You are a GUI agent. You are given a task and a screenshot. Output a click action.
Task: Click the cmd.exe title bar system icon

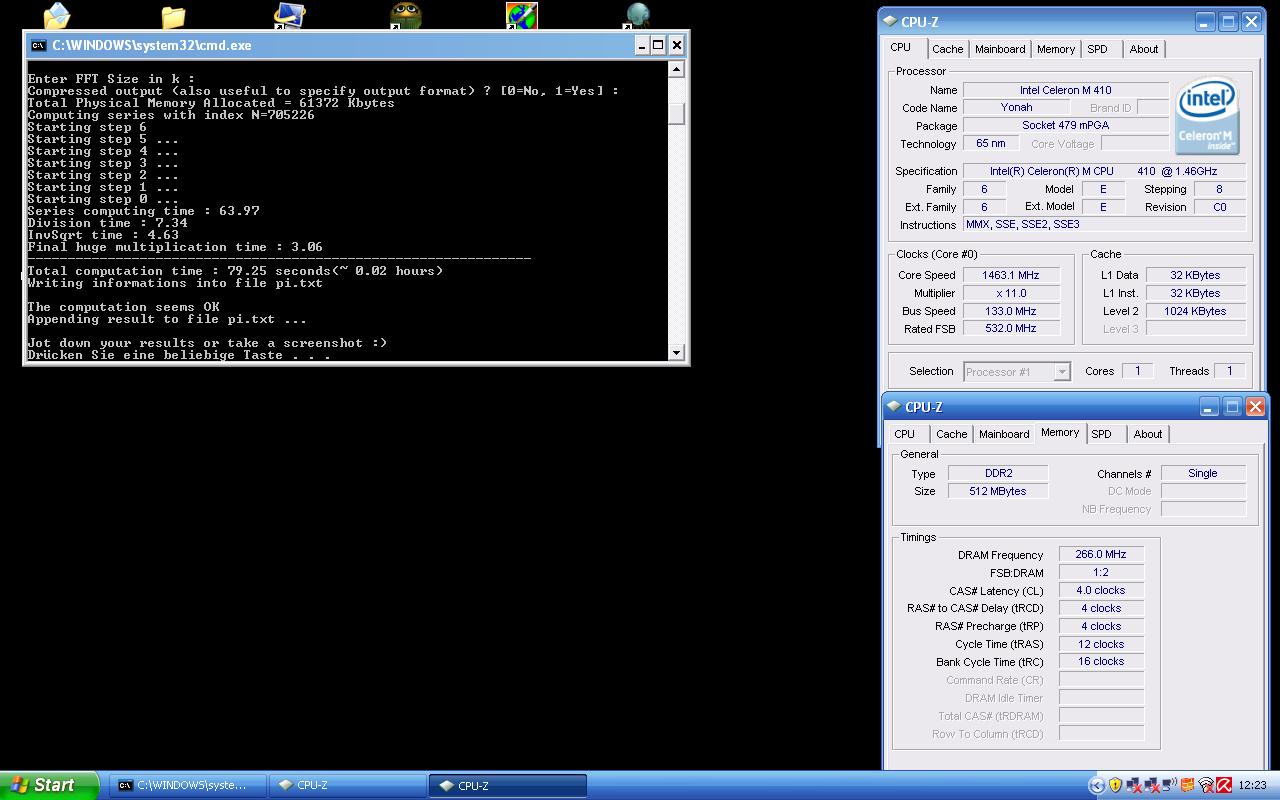point(38,45)
